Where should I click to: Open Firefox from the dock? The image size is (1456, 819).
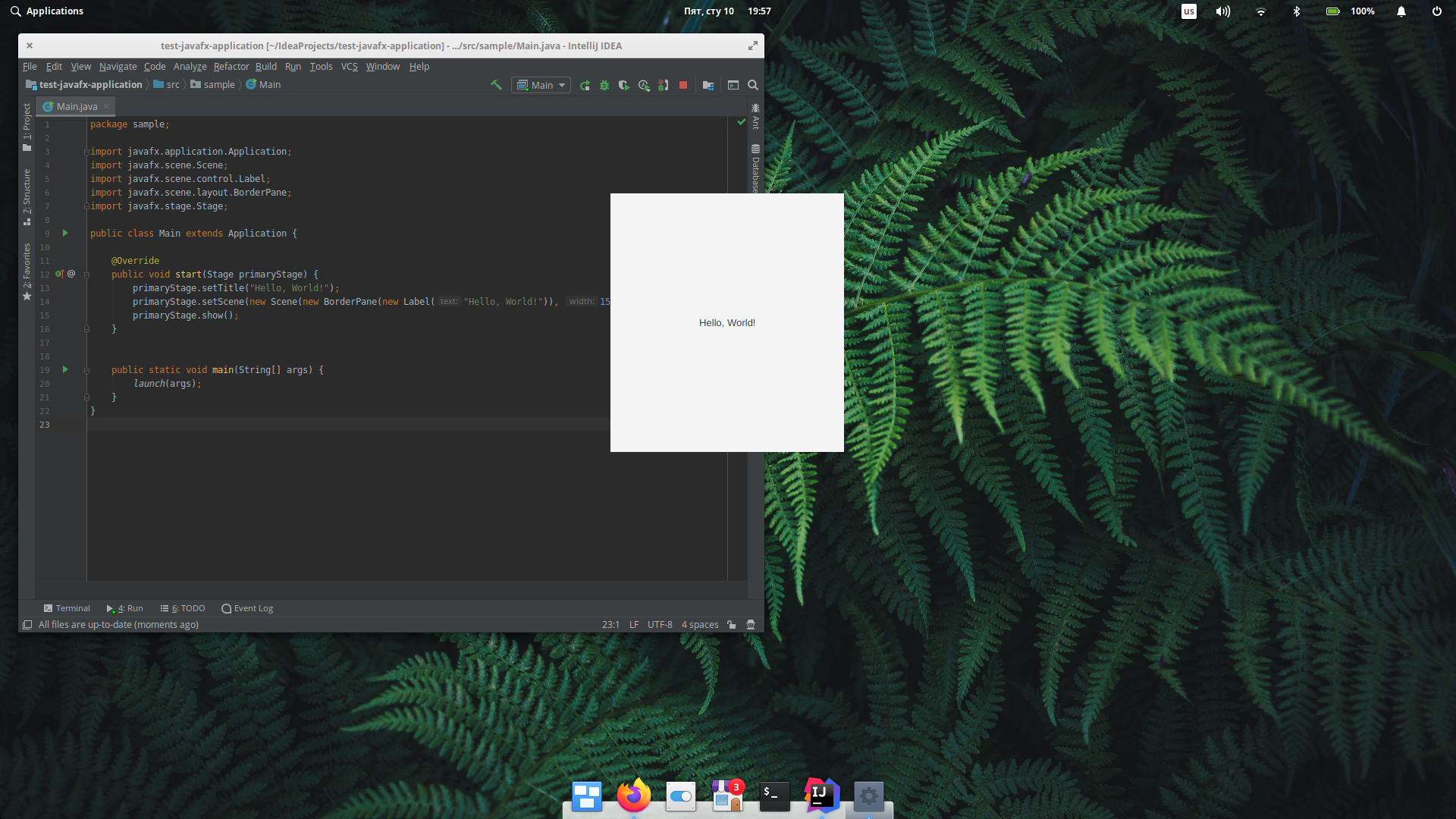pos(634,796)
